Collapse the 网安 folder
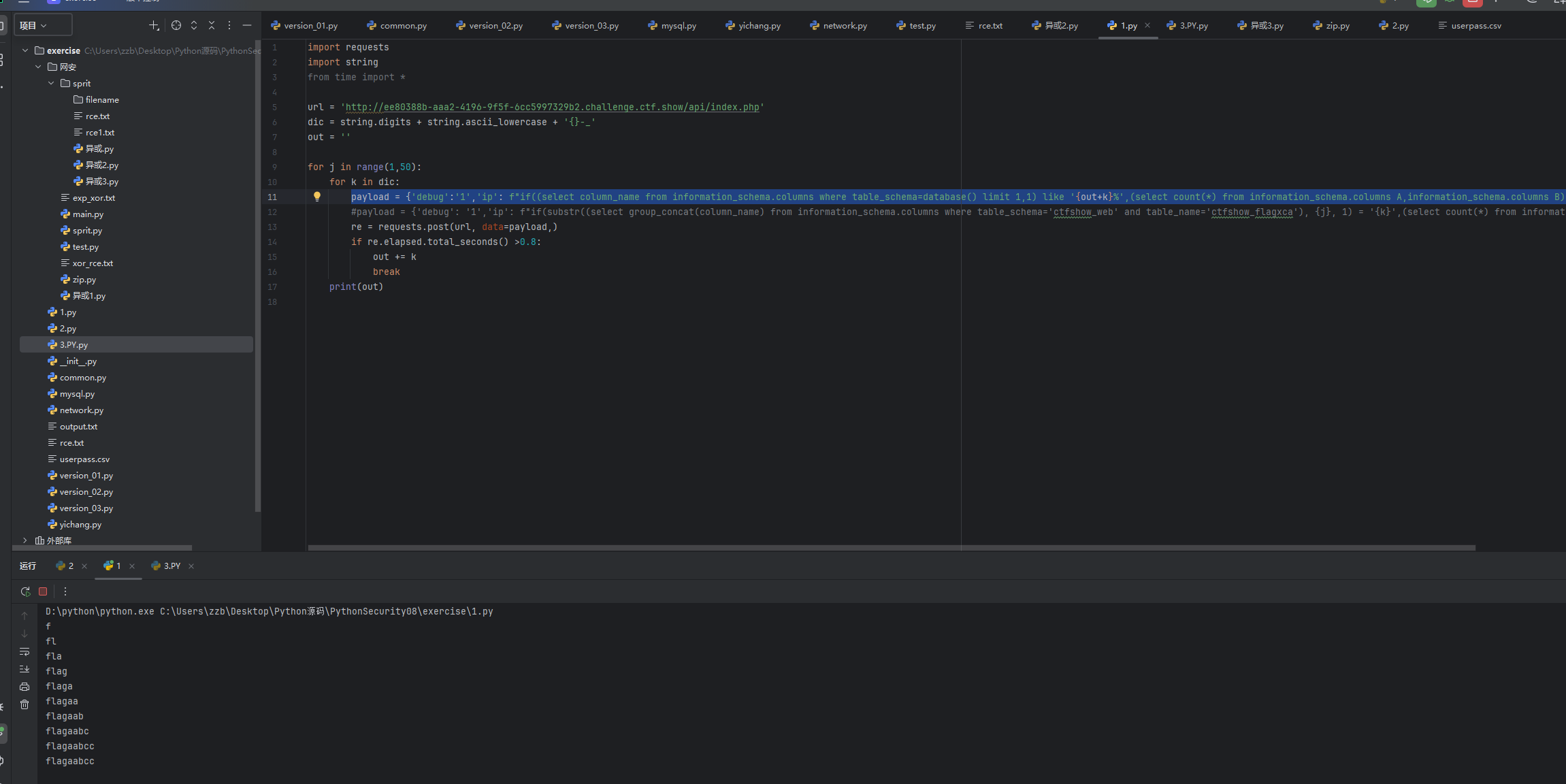The image size is (1566, 784). point(38,67)
